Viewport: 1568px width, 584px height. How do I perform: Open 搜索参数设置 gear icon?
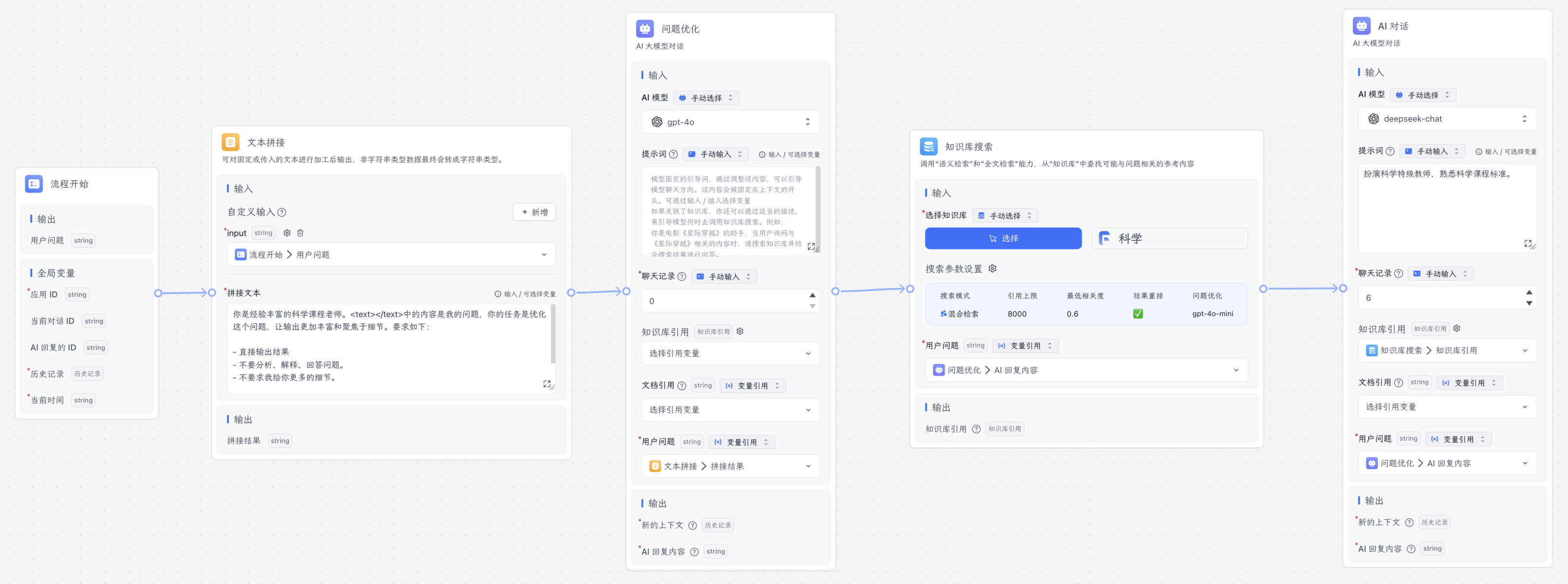992,269
